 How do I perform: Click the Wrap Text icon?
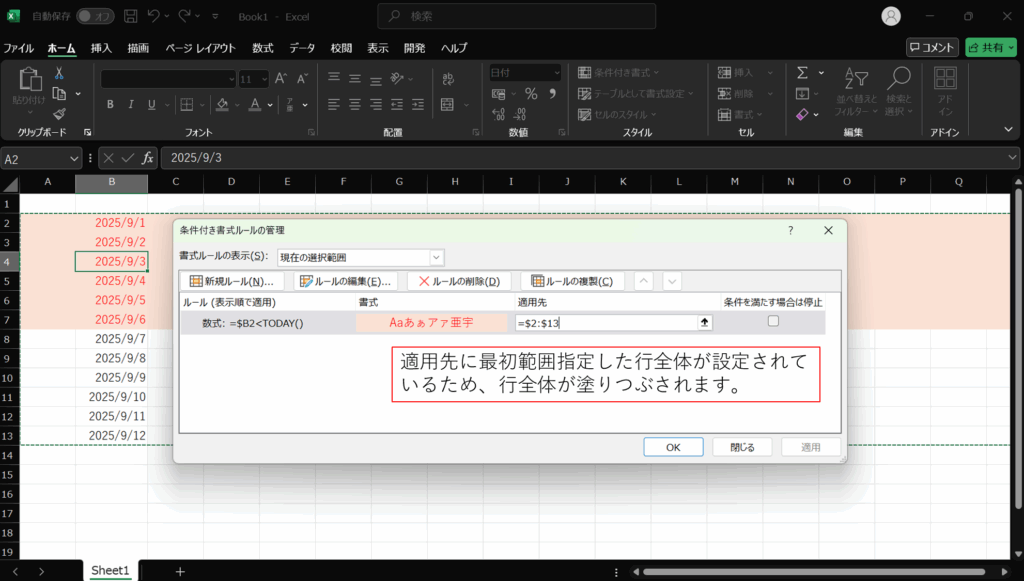[x=448, y=78]
